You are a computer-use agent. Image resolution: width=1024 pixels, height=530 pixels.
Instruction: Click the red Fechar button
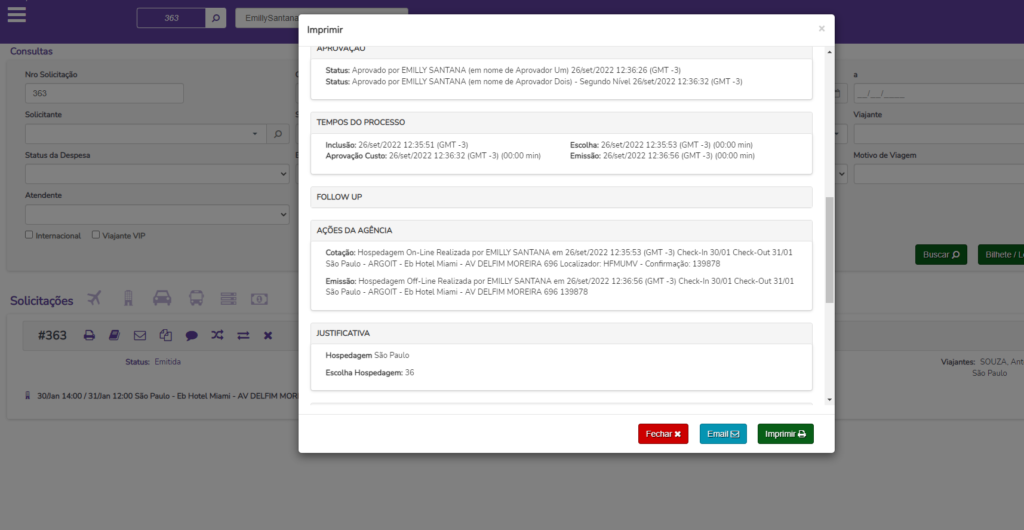[x=663, y=434]
